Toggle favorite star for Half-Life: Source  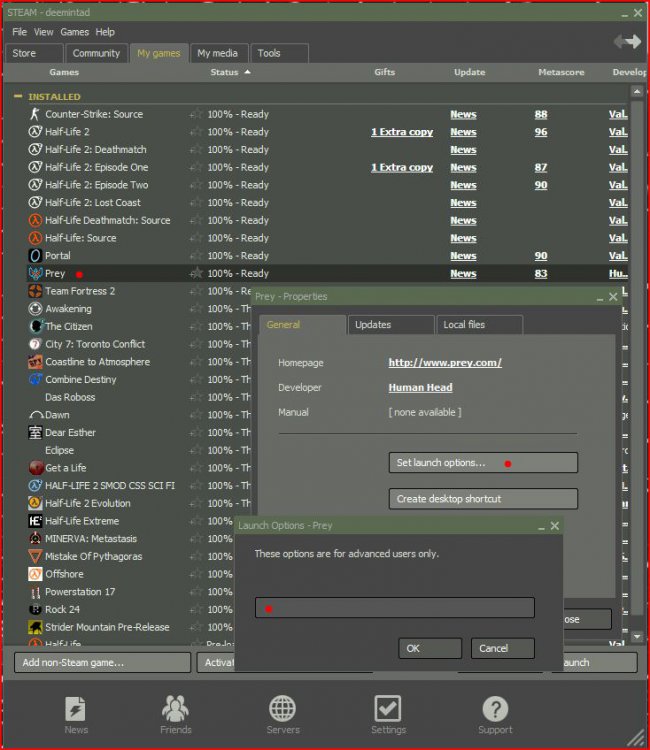pos(196,238)
